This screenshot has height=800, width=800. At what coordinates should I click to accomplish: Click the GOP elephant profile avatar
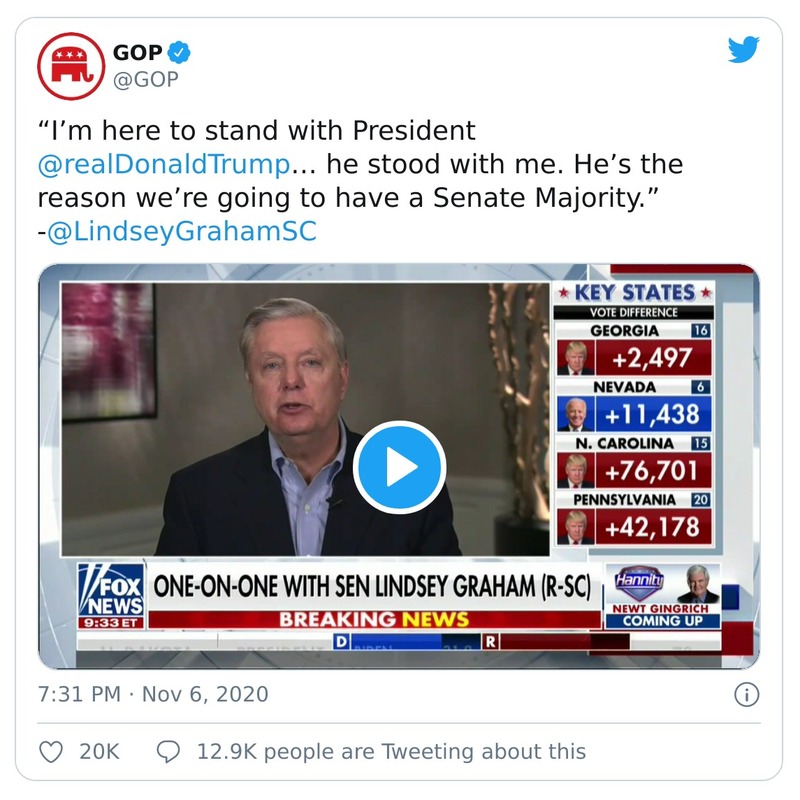point(70,66)
